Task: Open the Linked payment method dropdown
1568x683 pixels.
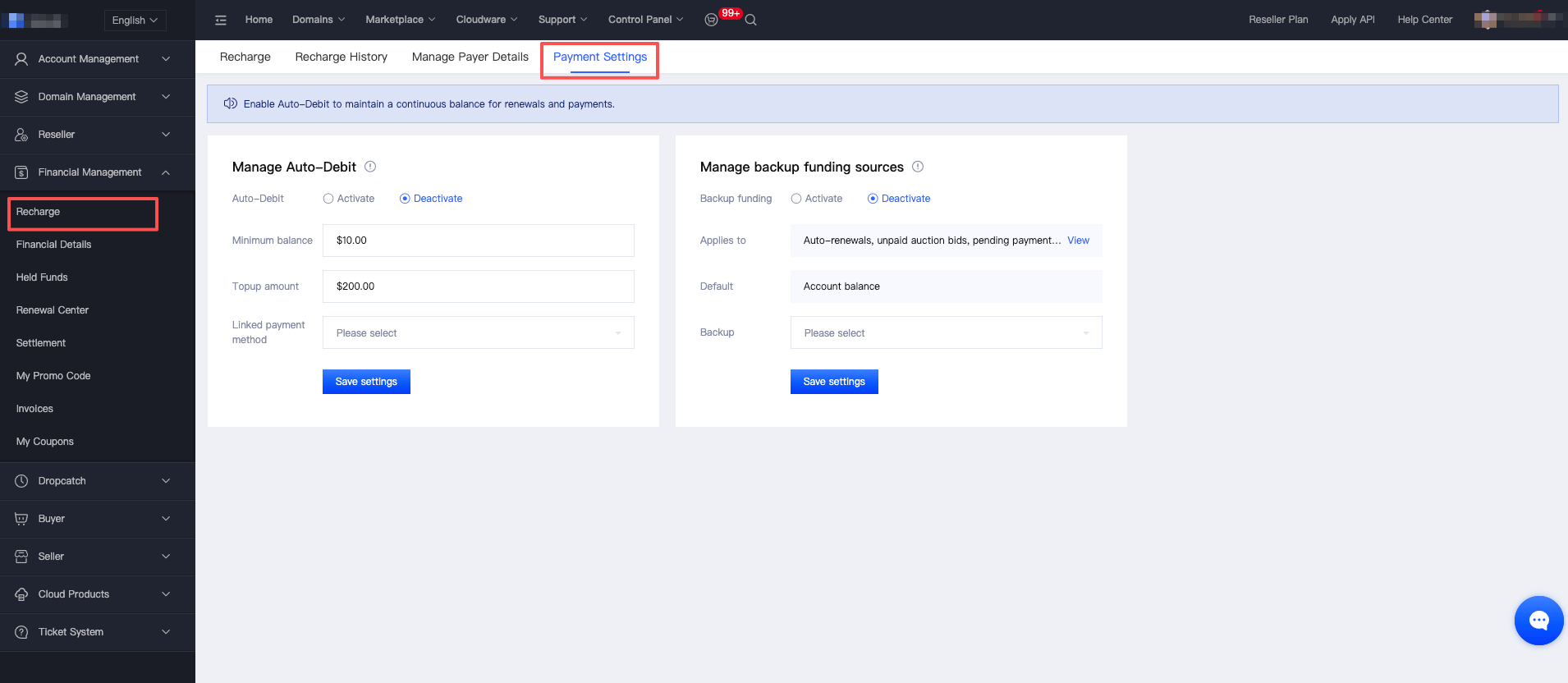Action: [478, 332]
